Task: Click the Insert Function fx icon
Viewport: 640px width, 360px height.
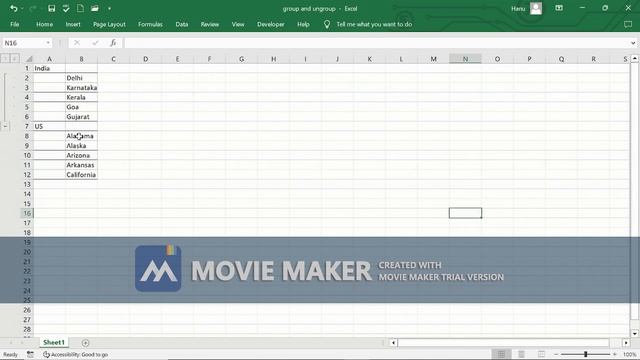Action: pyautogui.click(x=113, y=43)
